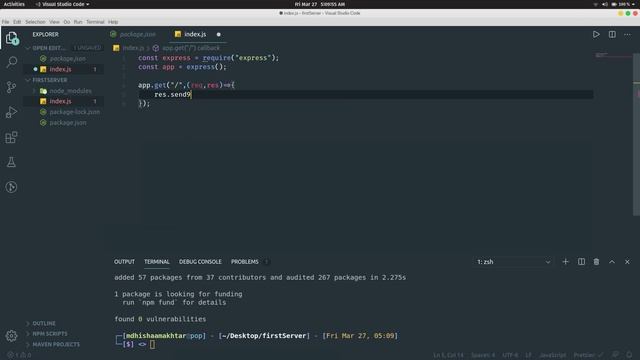This screenshot has height=360, width=640.
Task: Open the File menu
Action: [5, 22]
